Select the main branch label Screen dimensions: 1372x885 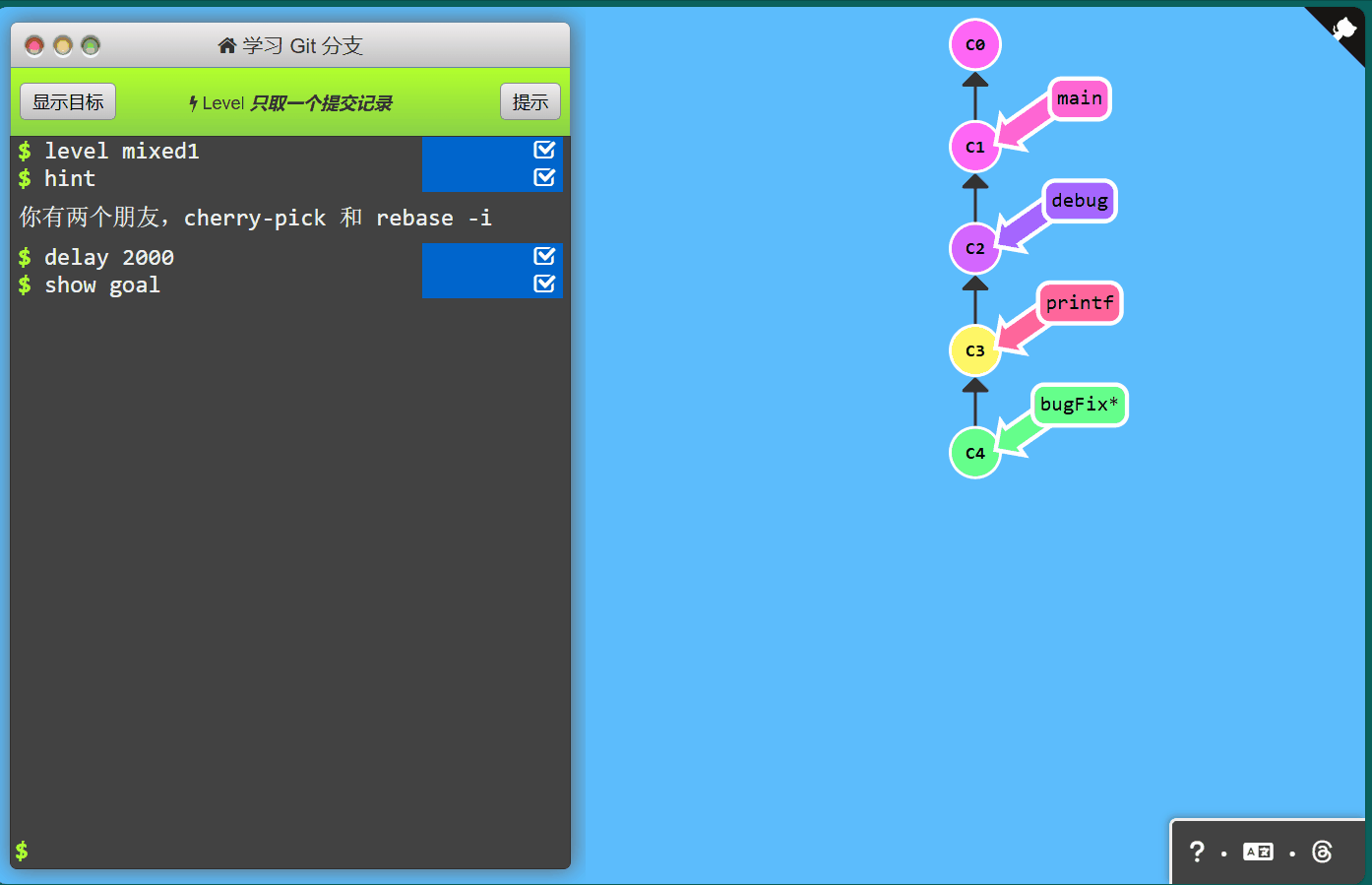click(x=1079, y=98)
